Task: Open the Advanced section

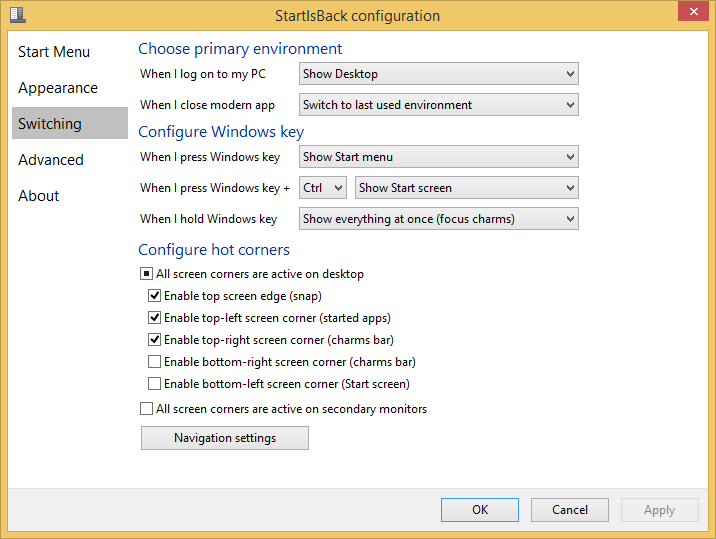Action: point(51,160)
